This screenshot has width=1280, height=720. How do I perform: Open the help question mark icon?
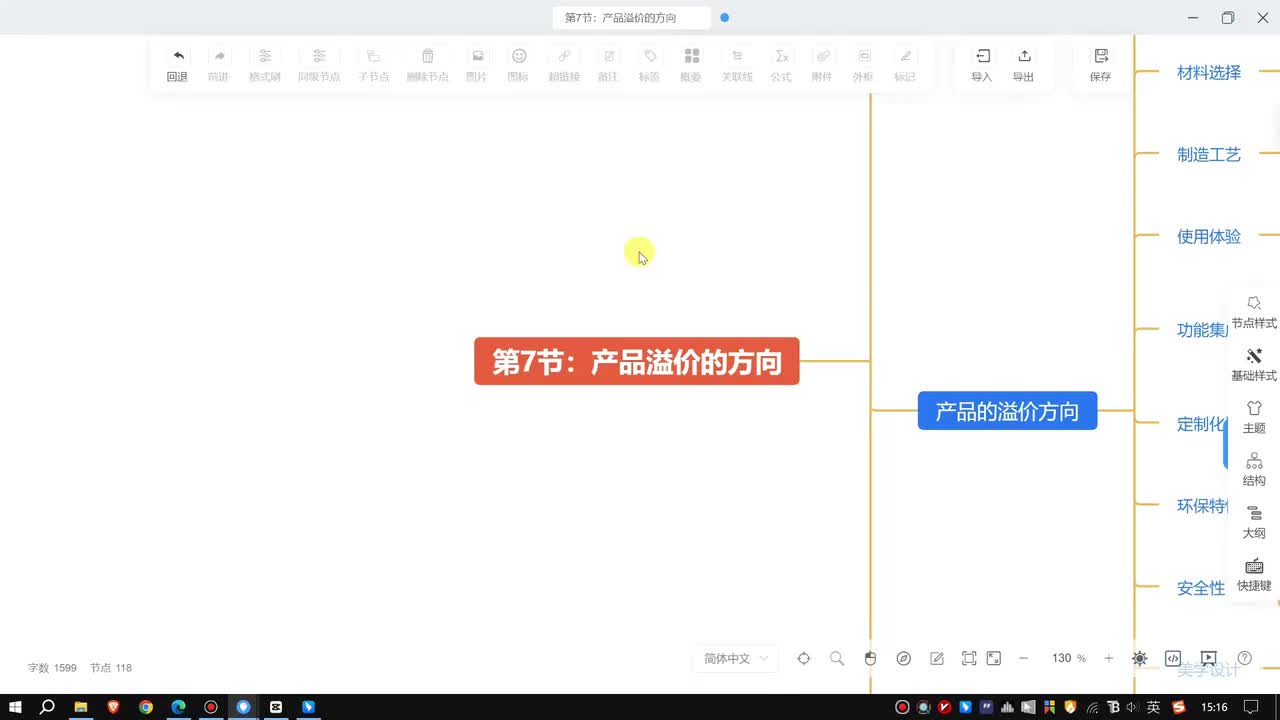coord(1245,658)
